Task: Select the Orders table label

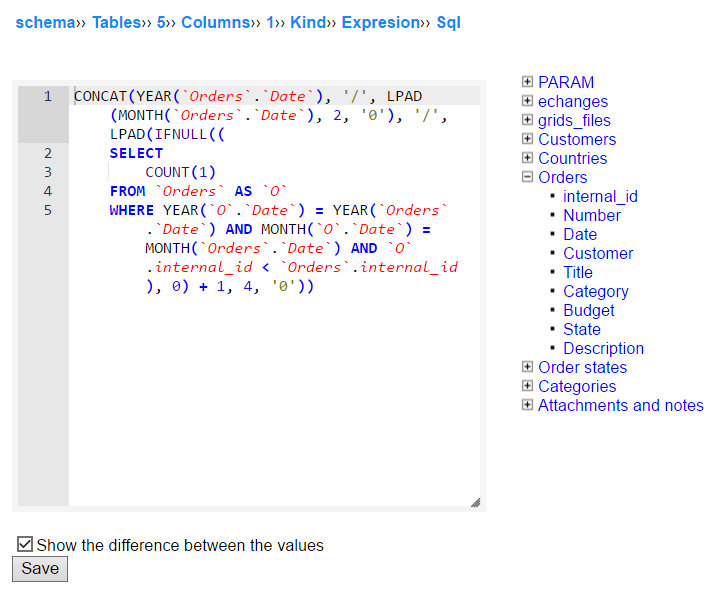Action: coord(563,177)
